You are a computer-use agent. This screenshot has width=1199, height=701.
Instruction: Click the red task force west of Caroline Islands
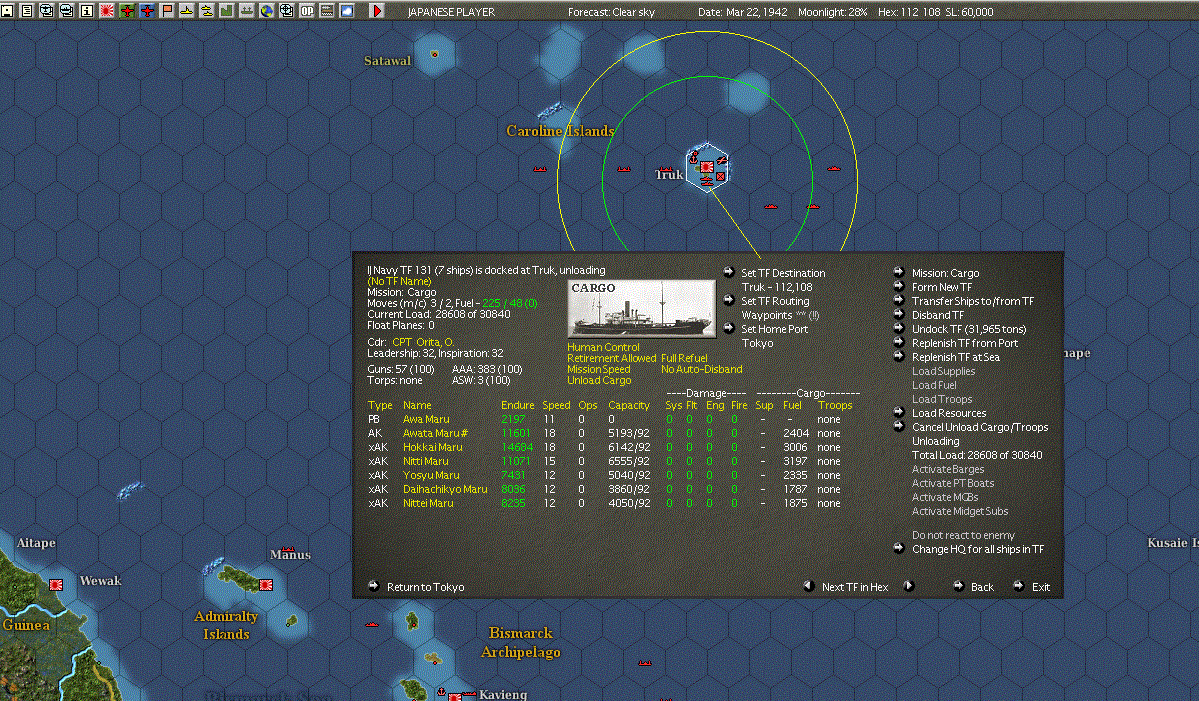point(540,169)
